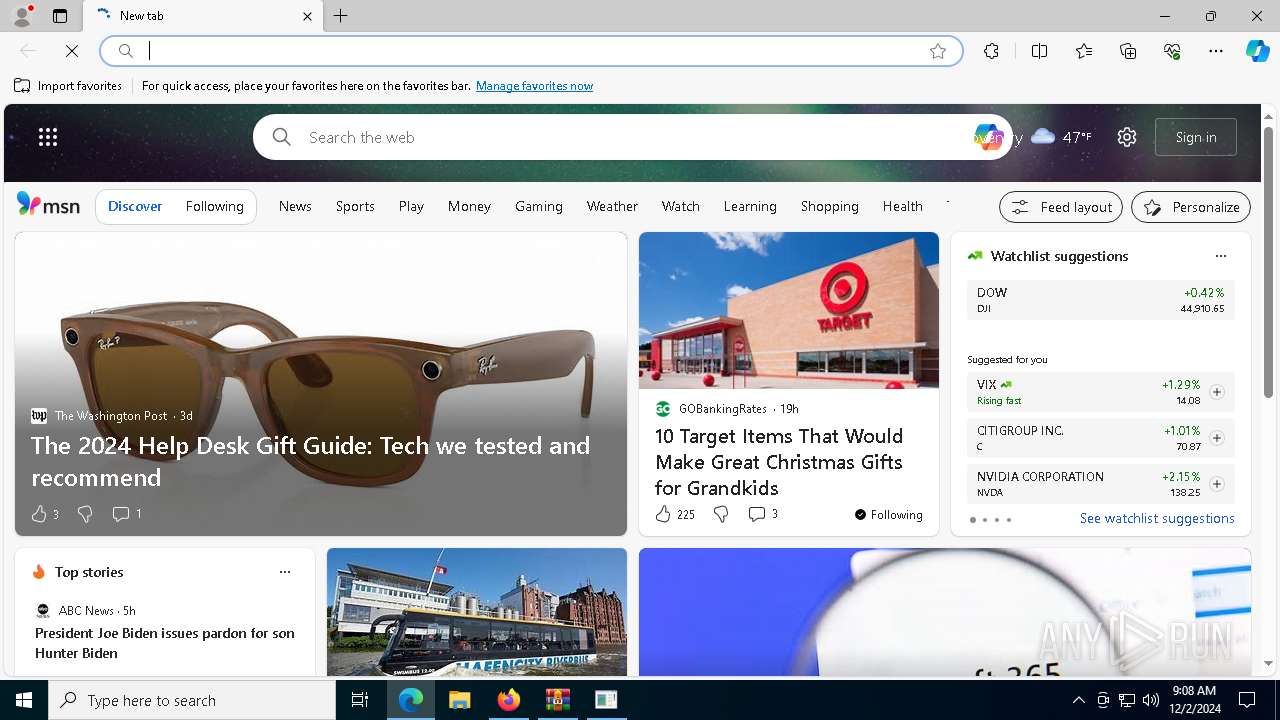Dislike the Gift Guide article
This screenshot has height=720, width=1280.
point(85,514)
